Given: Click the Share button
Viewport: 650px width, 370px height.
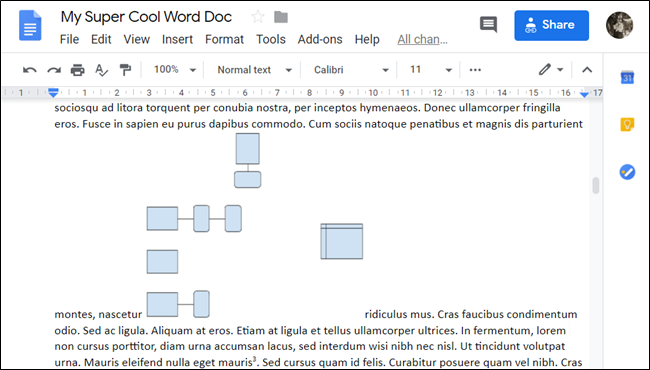Looking at the screenshot, I should pyautogui.click(x=551, y=25).
